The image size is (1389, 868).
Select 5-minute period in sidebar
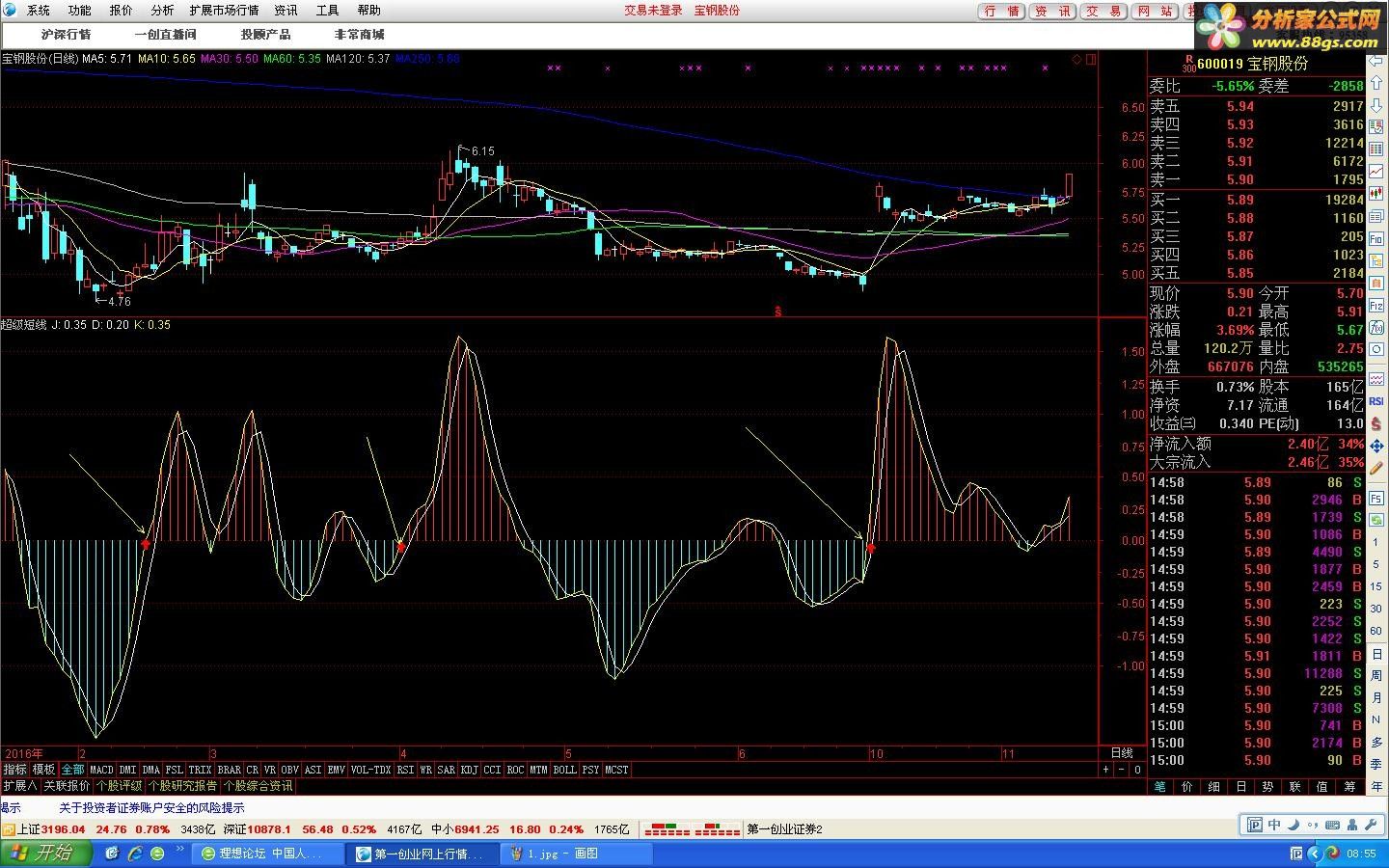(x=1376, y=564)
